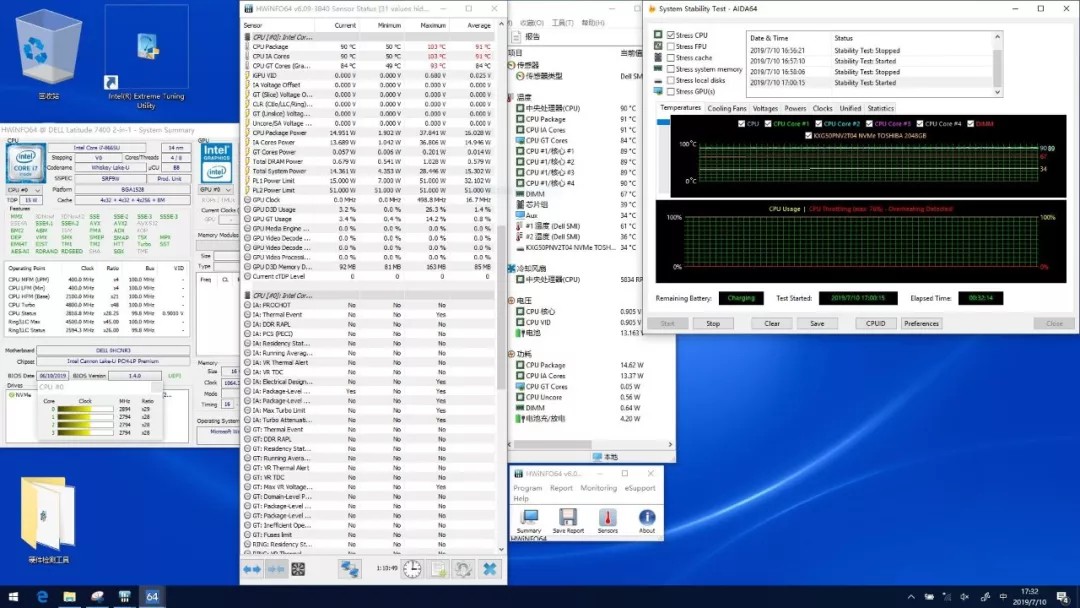Click the Summary icon in HWiNFO64
The height and width of the screenshot is (608, 1080).
tap(529, 517)
